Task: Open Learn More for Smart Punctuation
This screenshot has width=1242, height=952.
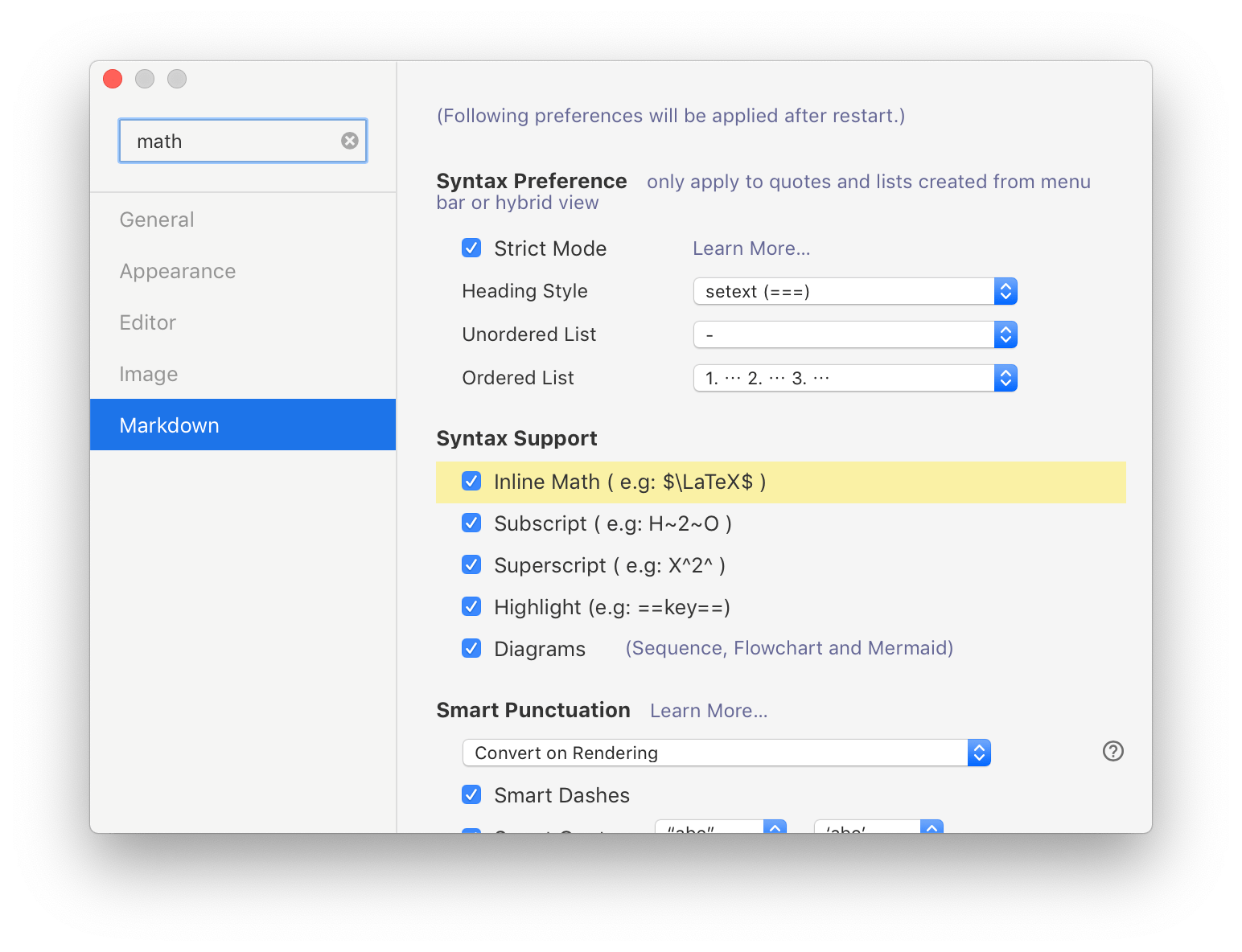Action: coord(709,711)
